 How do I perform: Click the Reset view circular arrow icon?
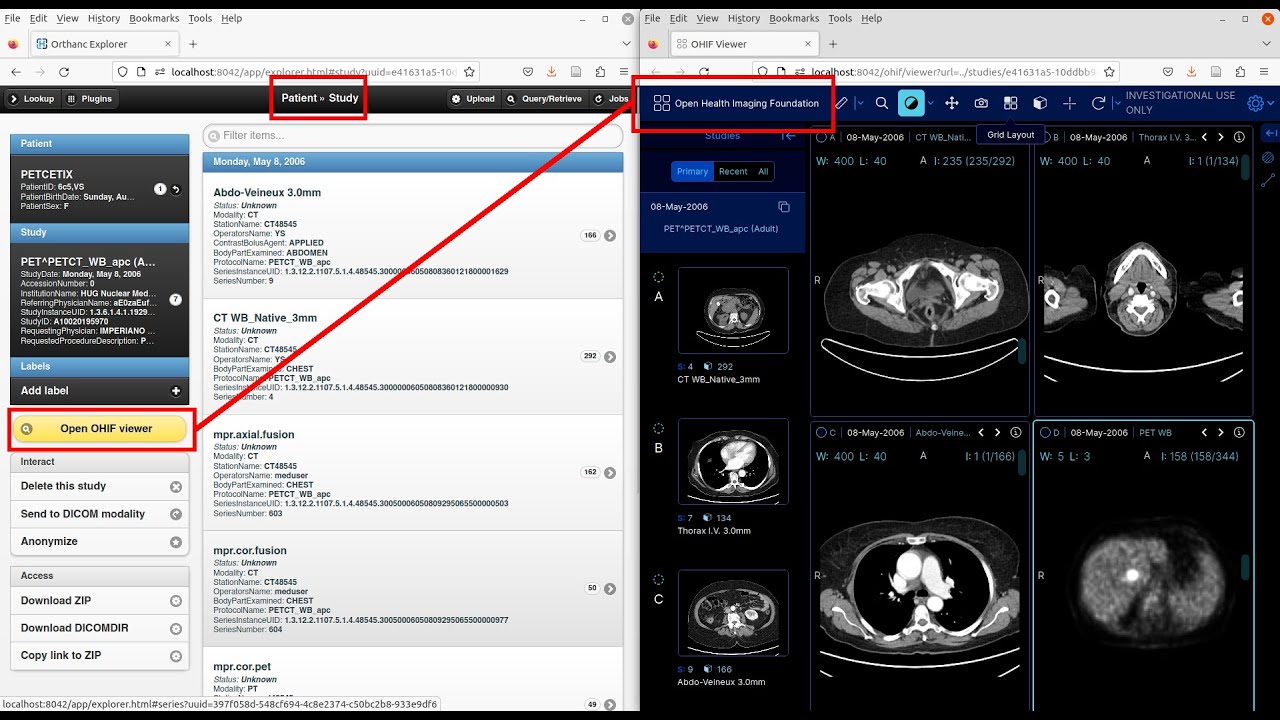tap(1098, 103)
